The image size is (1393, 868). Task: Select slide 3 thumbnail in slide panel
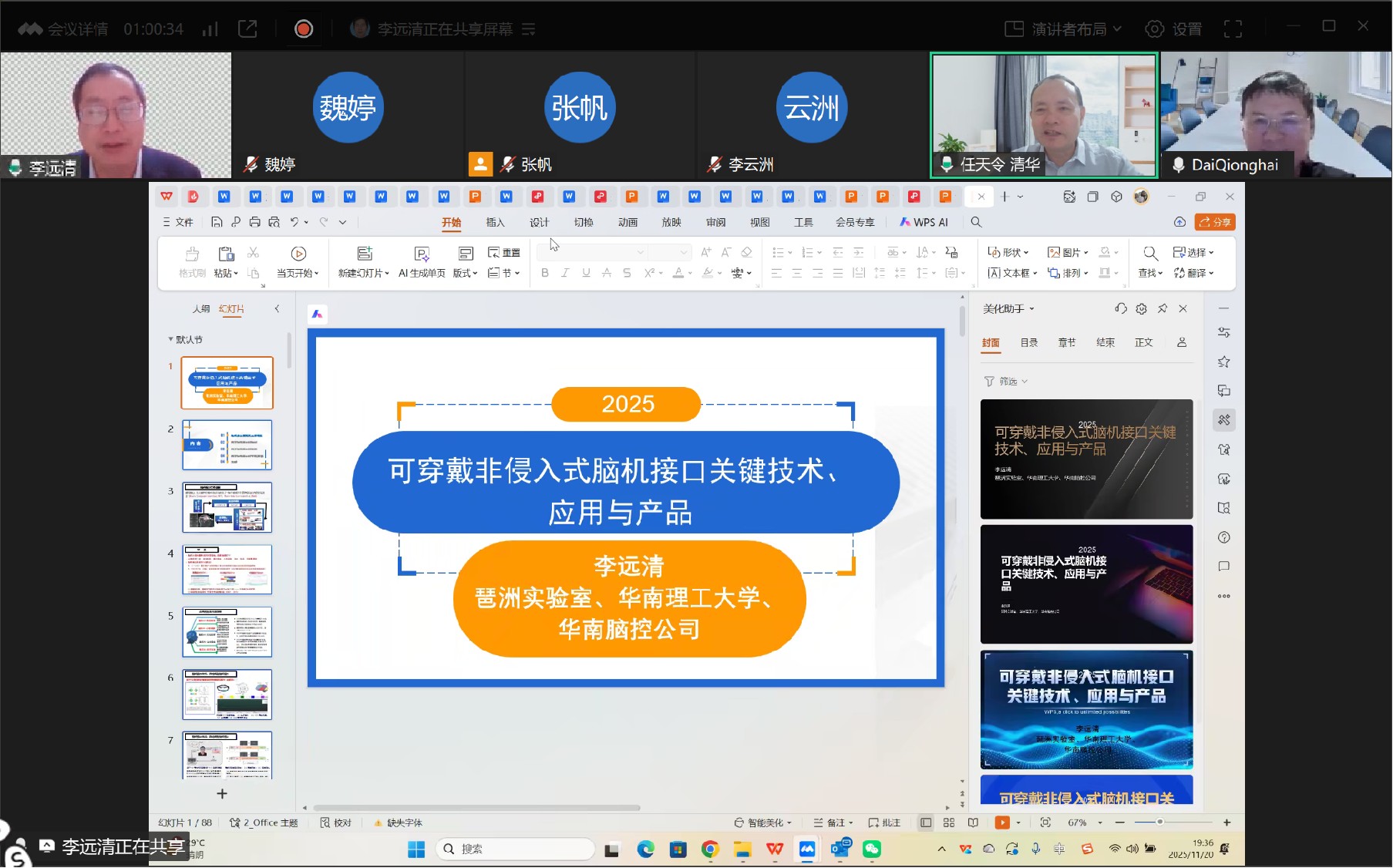pyautogui.click(x=227, y=507)
